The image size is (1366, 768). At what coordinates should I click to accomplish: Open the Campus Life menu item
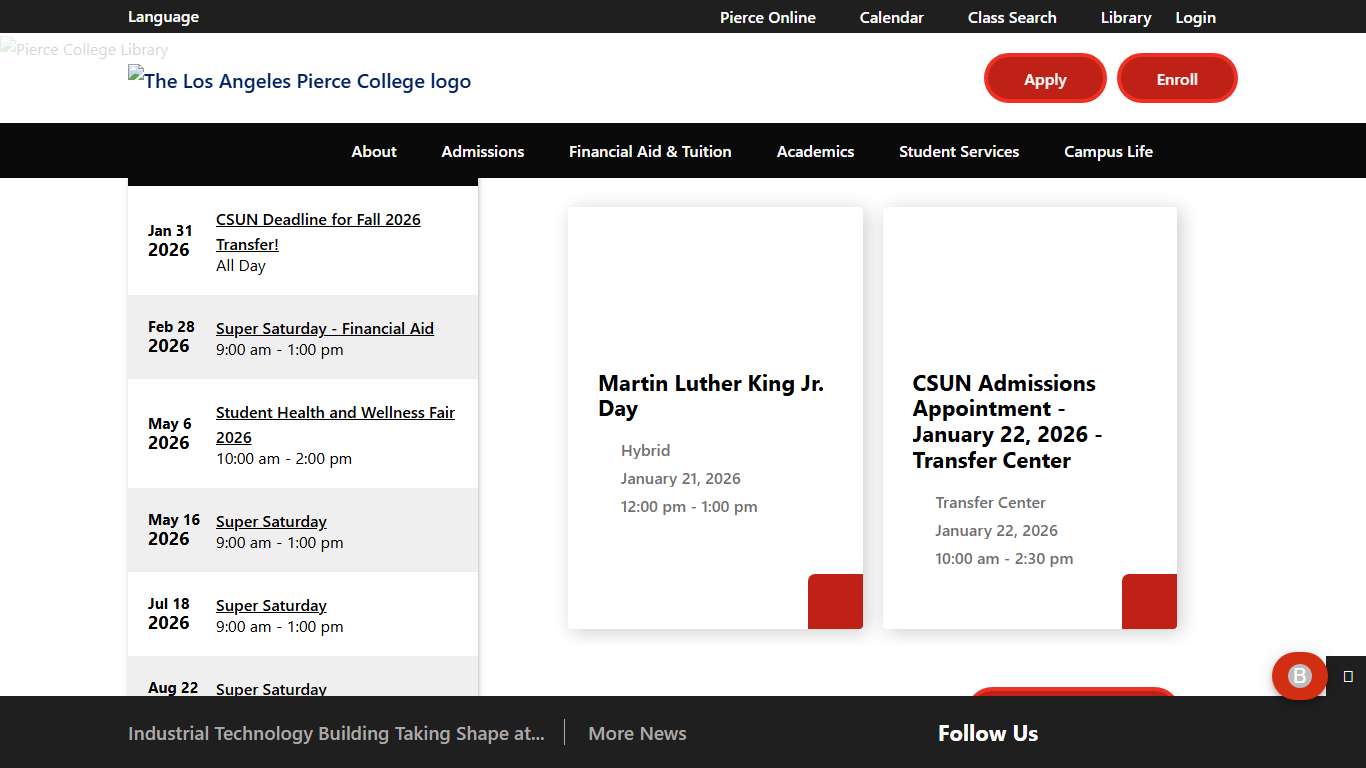click(x=1108, y=151)
